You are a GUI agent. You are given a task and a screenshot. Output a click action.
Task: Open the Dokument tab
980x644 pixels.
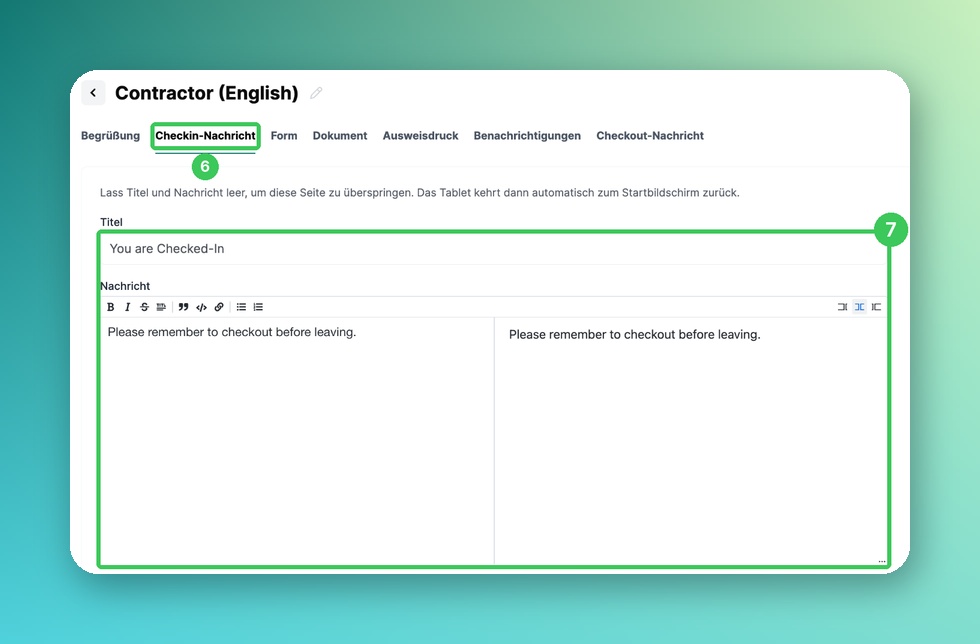click(x=340, y=136)
